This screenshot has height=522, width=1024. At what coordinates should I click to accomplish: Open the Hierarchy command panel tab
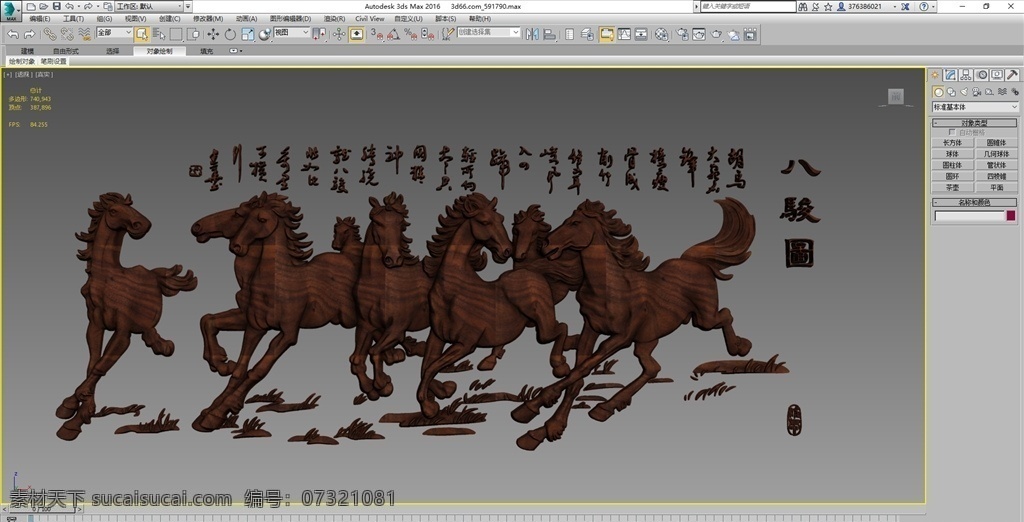[x=966, y=75]
